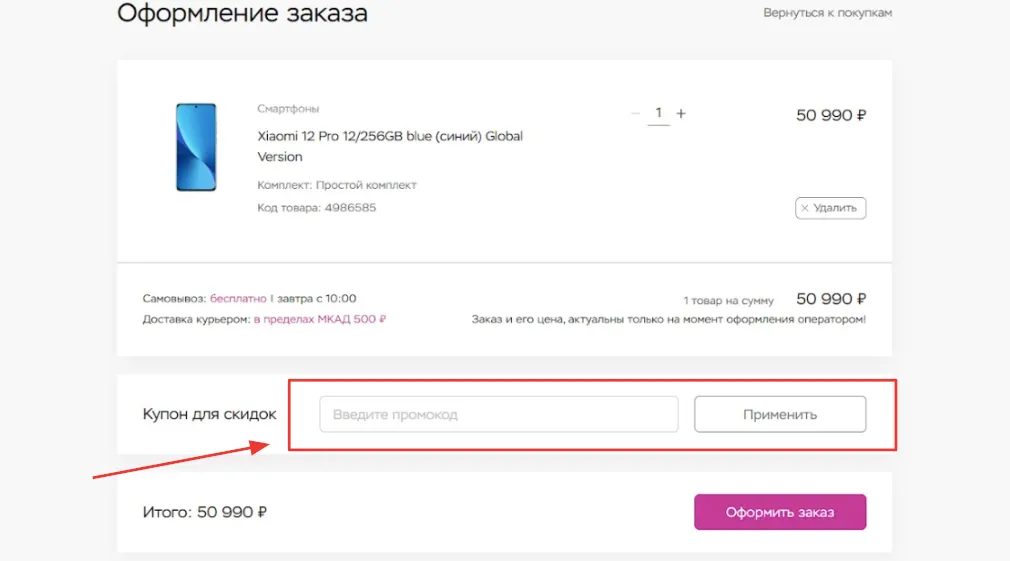Click the quantity field showing 1
Viewport: 1010px width, 561px height.
click(x=658, y=113)
